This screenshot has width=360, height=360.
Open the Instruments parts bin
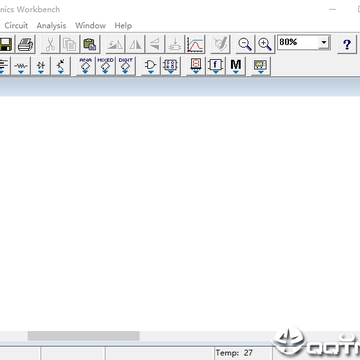click(x=261, y=66)
